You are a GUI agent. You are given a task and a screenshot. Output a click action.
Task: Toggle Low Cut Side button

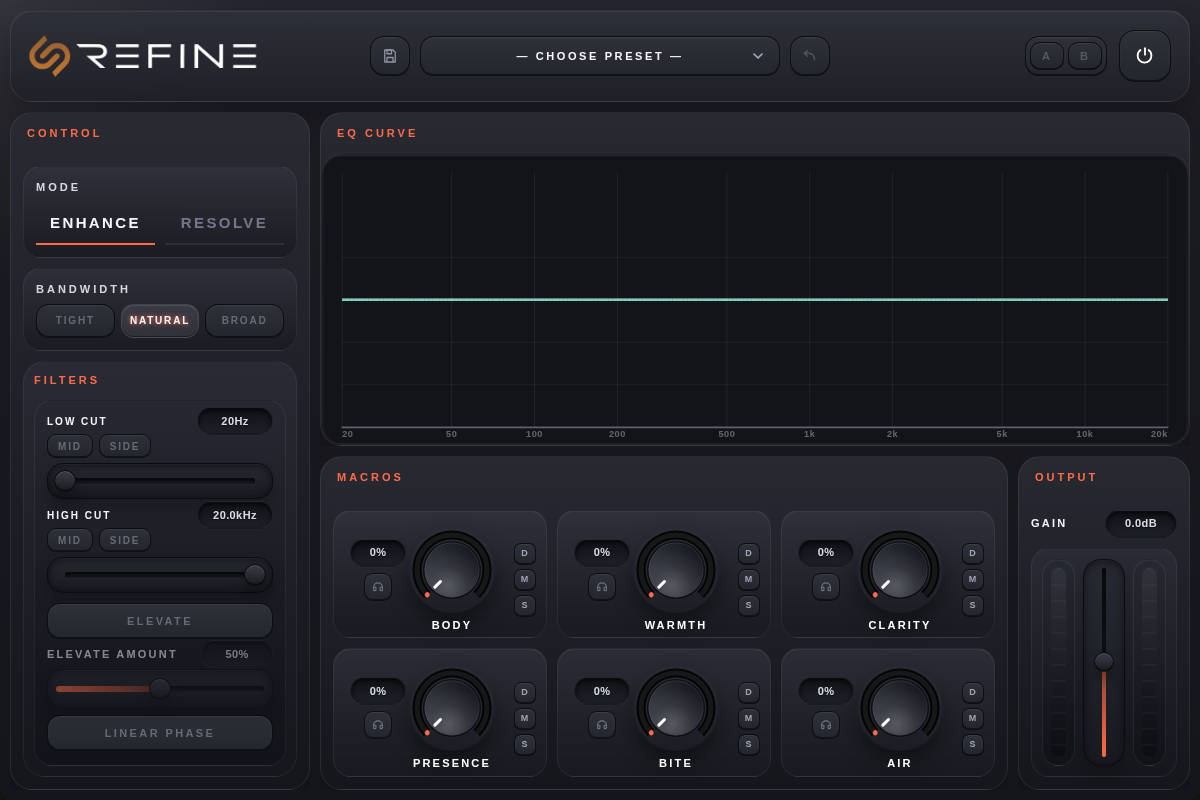point(125,446)
